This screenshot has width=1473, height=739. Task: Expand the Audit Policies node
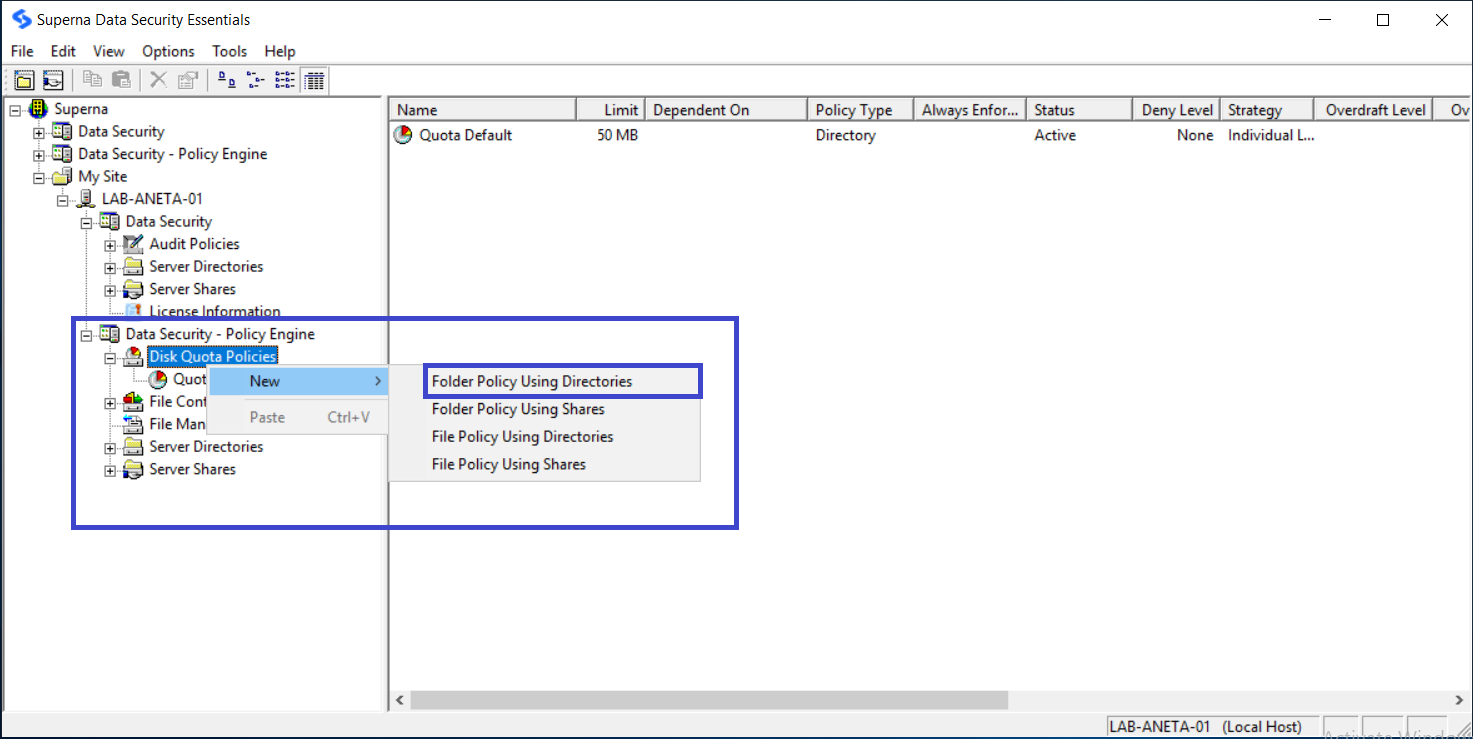pyautogui.click(x=110, y=245)
